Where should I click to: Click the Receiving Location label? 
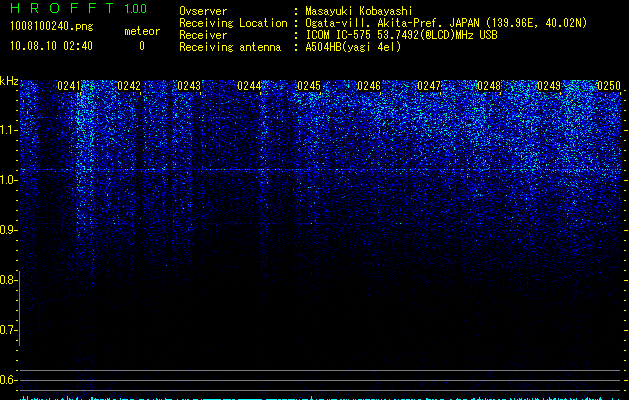(233, 23)
